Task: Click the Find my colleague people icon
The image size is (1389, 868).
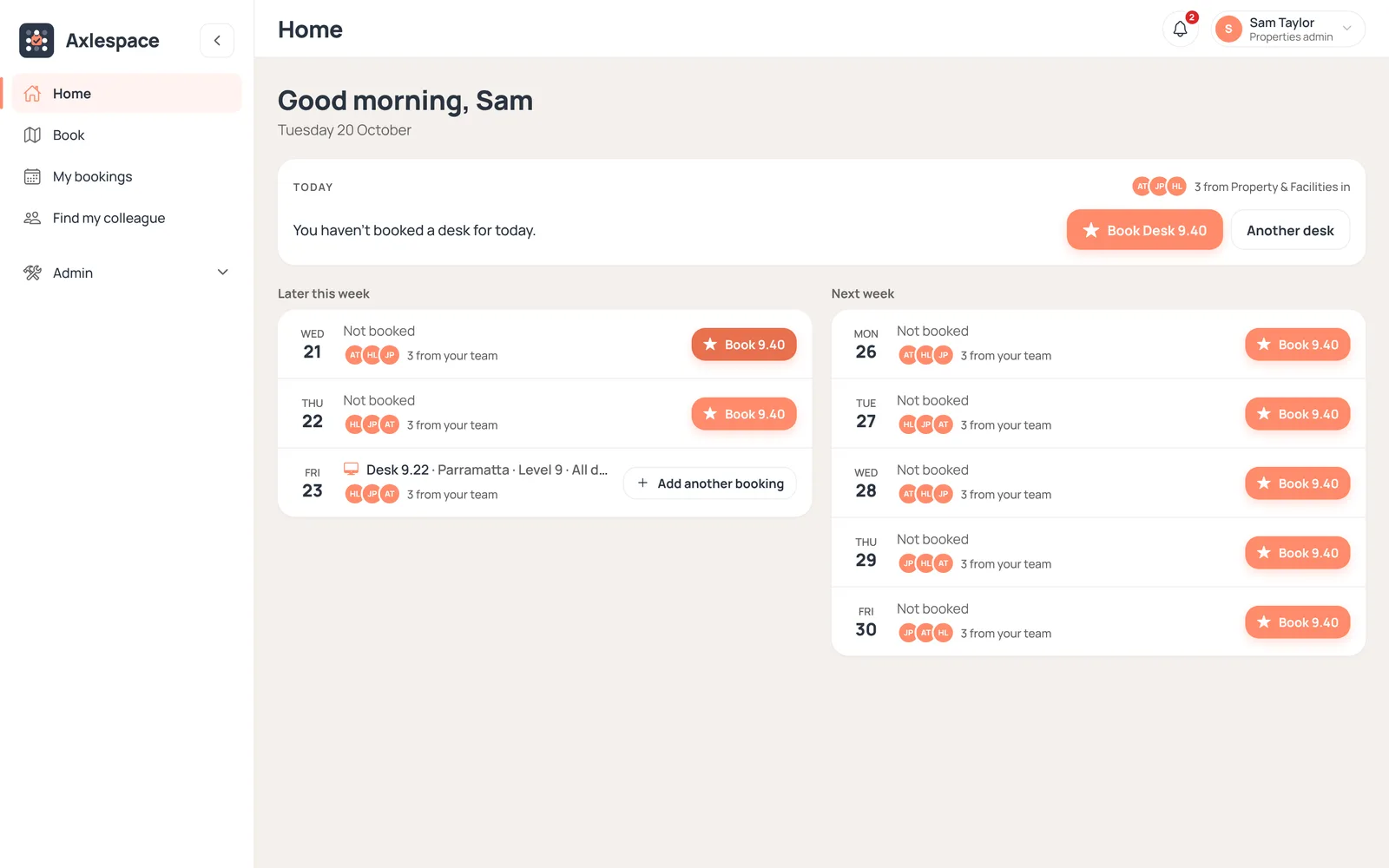Action: [x=32, y=219]
